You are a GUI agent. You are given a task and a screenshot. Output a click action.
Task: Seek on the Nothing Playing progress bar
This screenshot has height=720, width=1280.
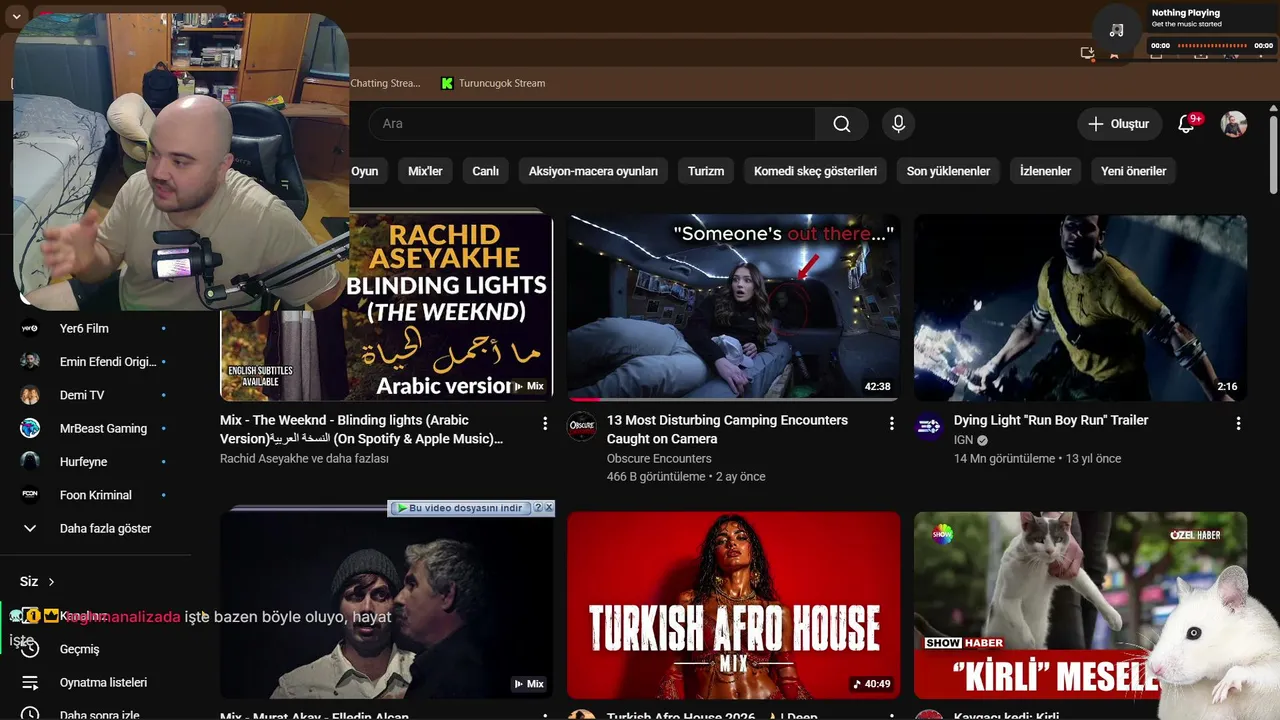pos(1212,46)
